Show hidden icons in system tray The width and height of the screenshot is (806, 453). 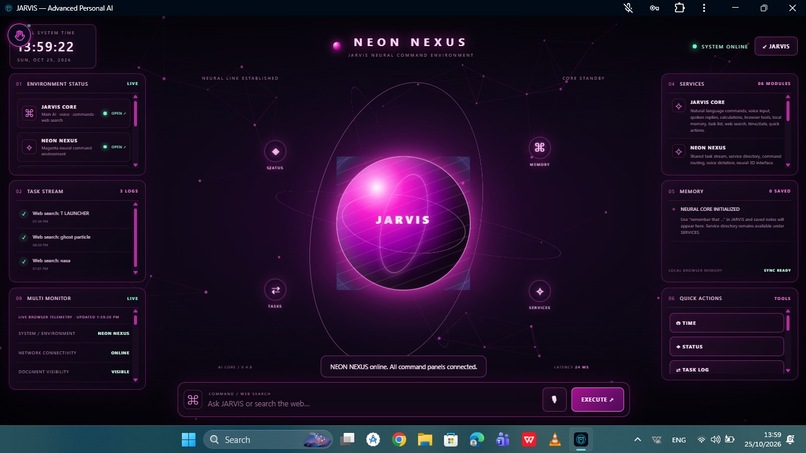click(637, 440)
